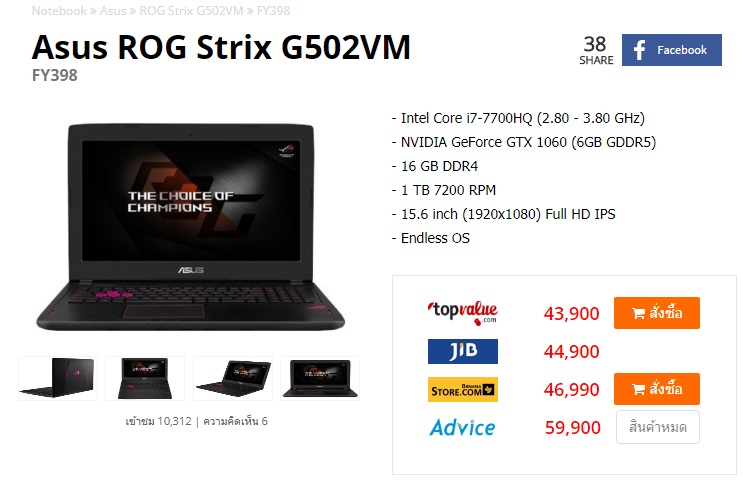Click the Facebook share button

click(671, 50)
